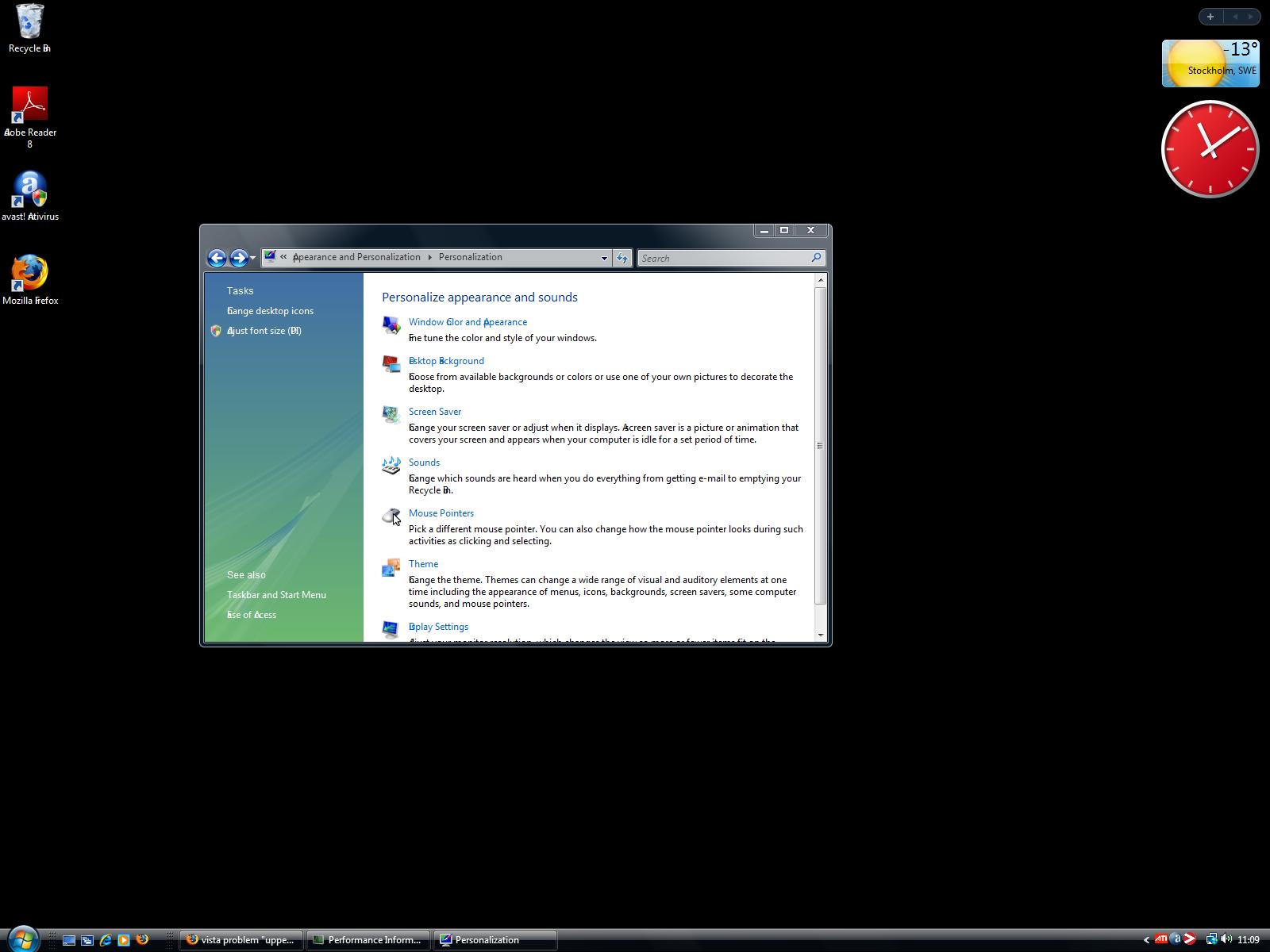
Task: Click Change desktop icons task
Action: point(270,311)
